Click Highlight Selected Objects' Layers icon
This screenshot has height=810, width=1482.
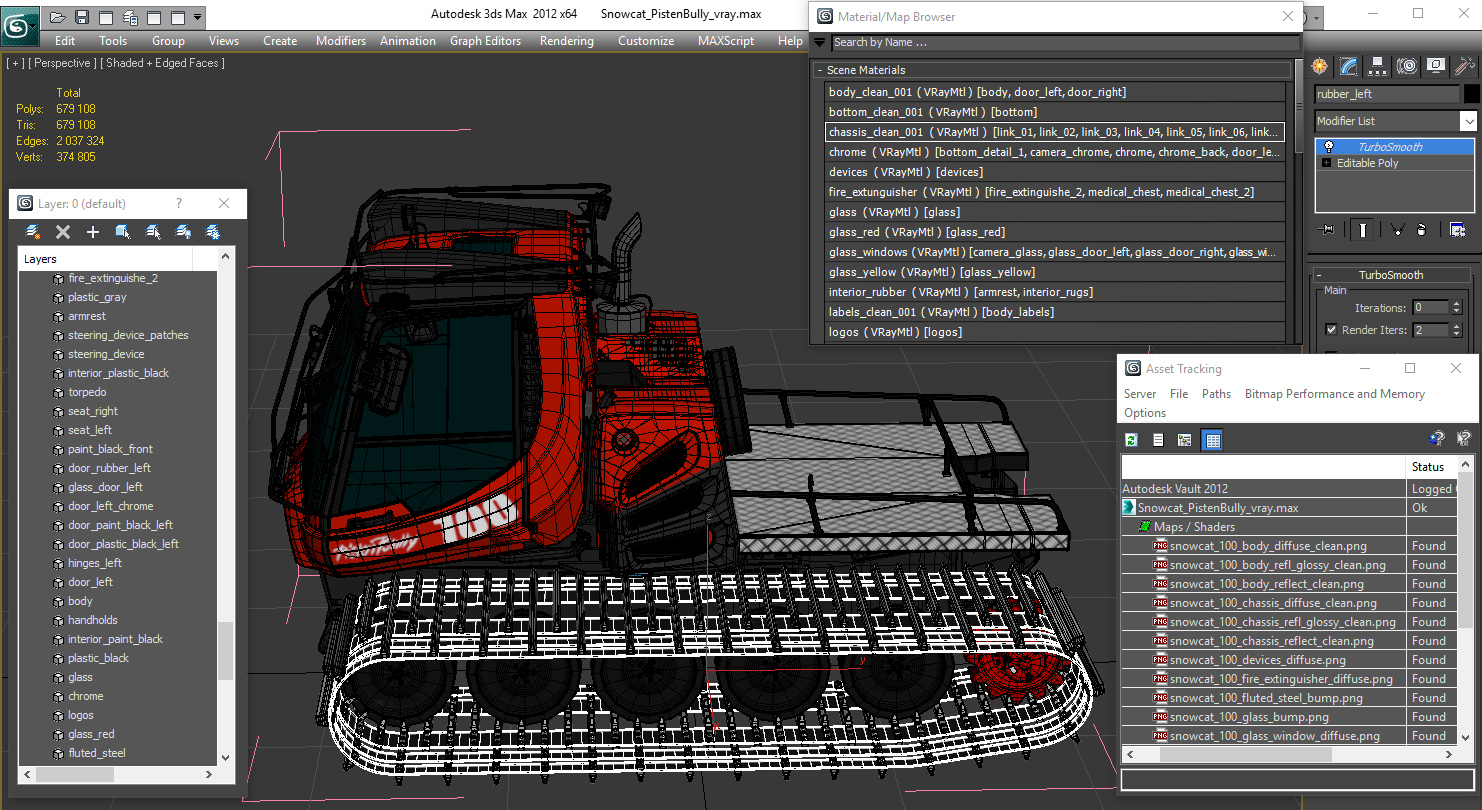pyautogui.click(x=153, y=232)
